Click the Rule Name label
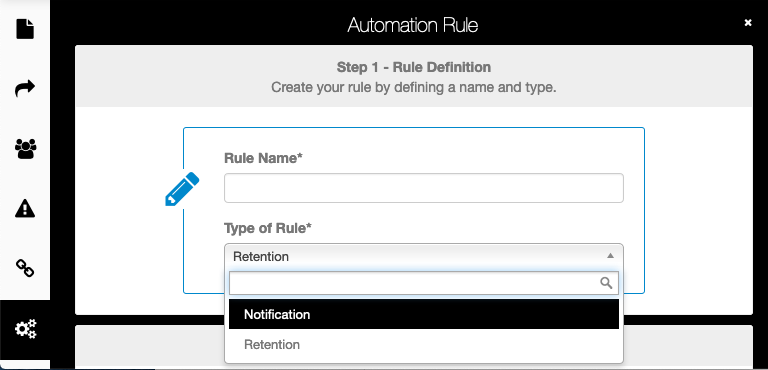 pyautogui.click(x=263, y=158)
